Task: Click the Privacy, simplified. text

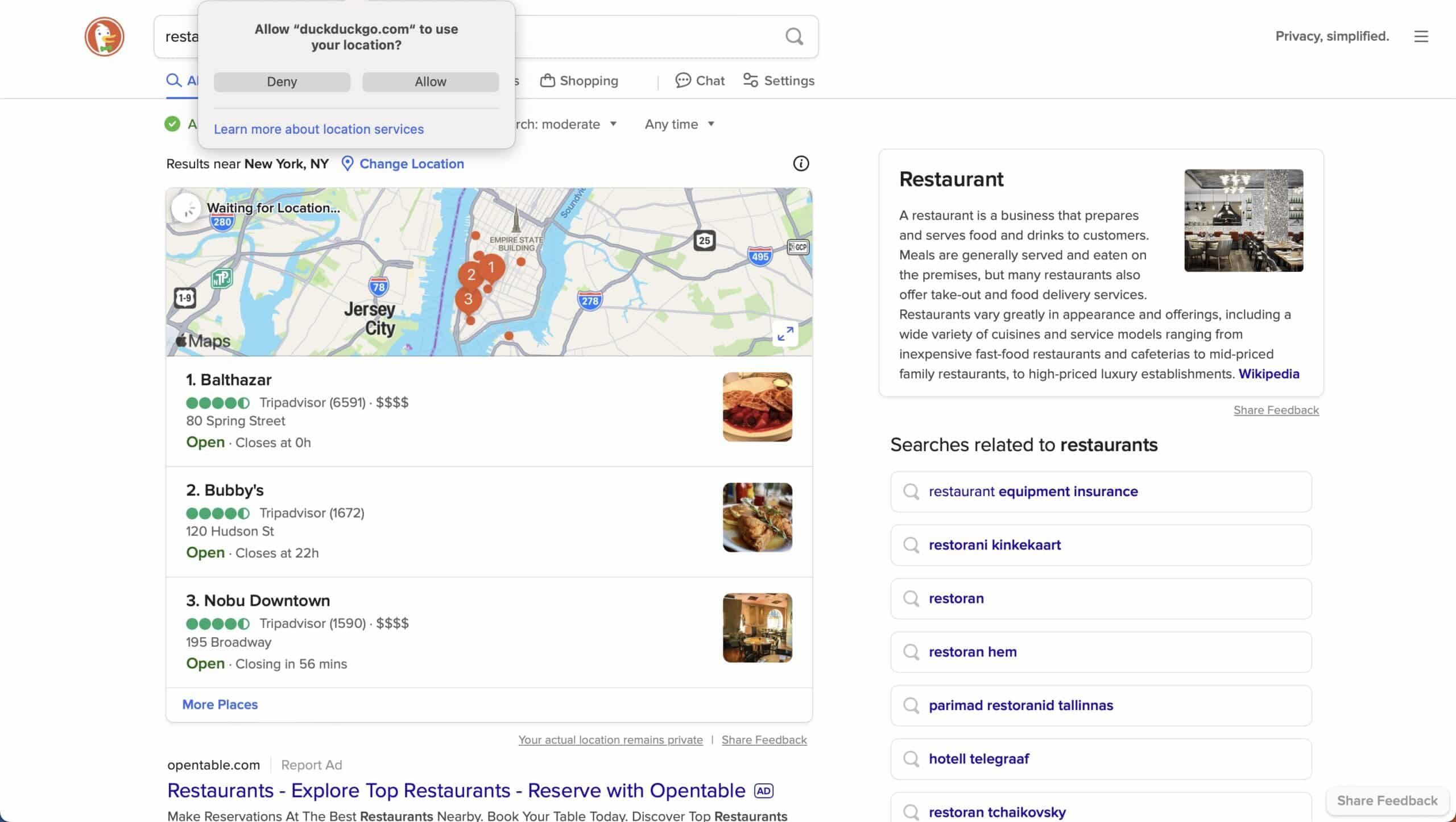Action: click(1332, 36)
